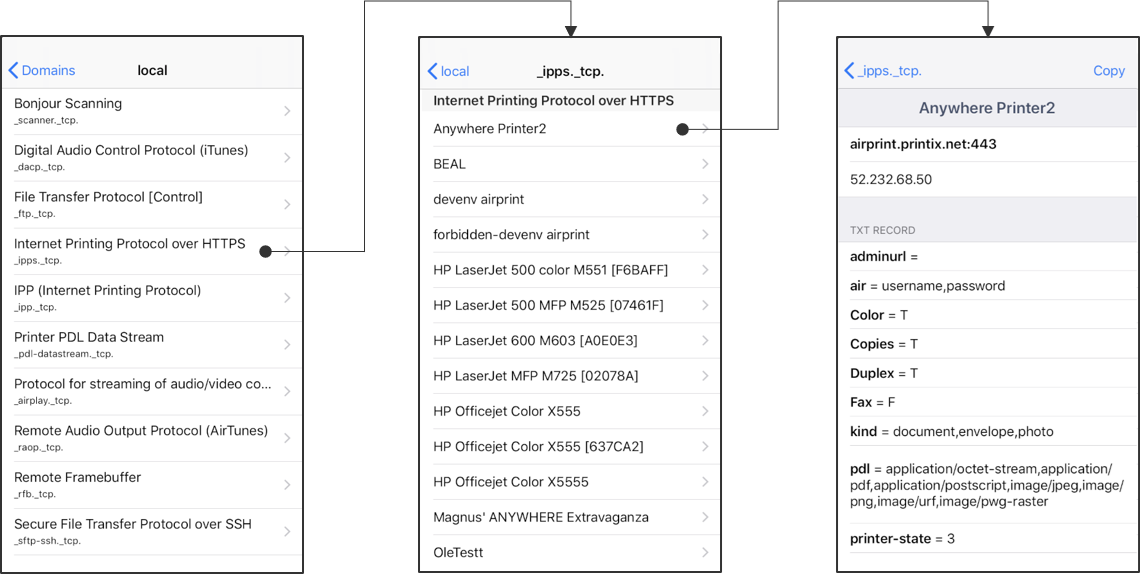Tap the back button labeled local

tap(448, 71)
